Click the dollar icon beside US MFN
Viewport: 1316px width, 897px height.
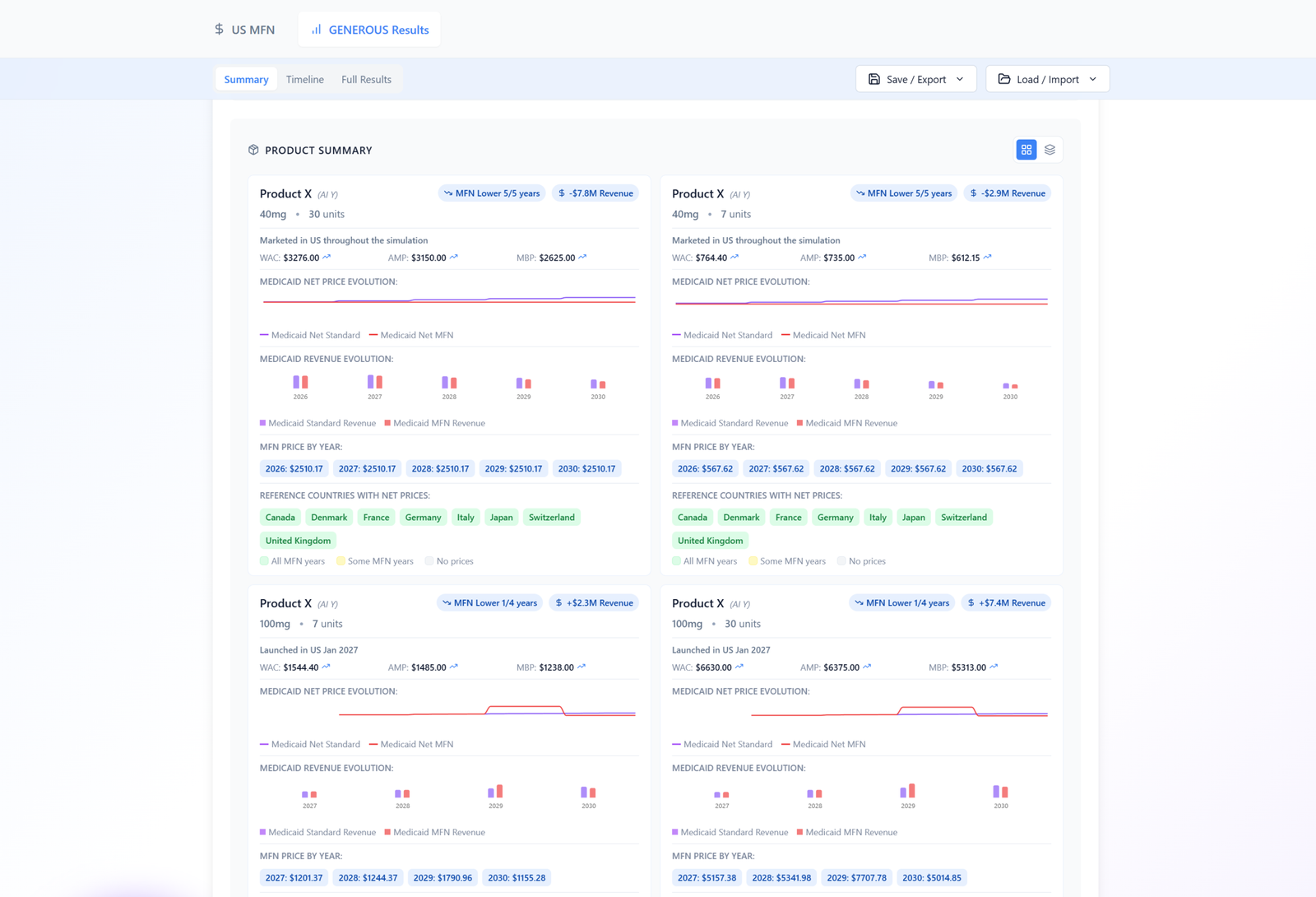[x=218, y=29]
